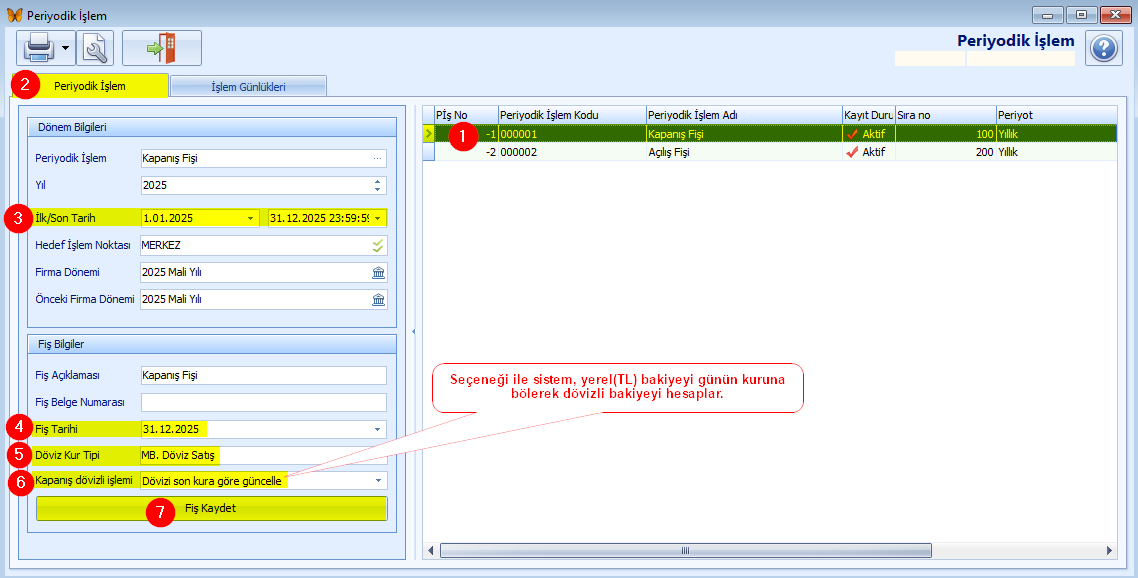
Task: Click the green checkmark icon in Hedef İşlem Noktası
Action: (377, 245)
